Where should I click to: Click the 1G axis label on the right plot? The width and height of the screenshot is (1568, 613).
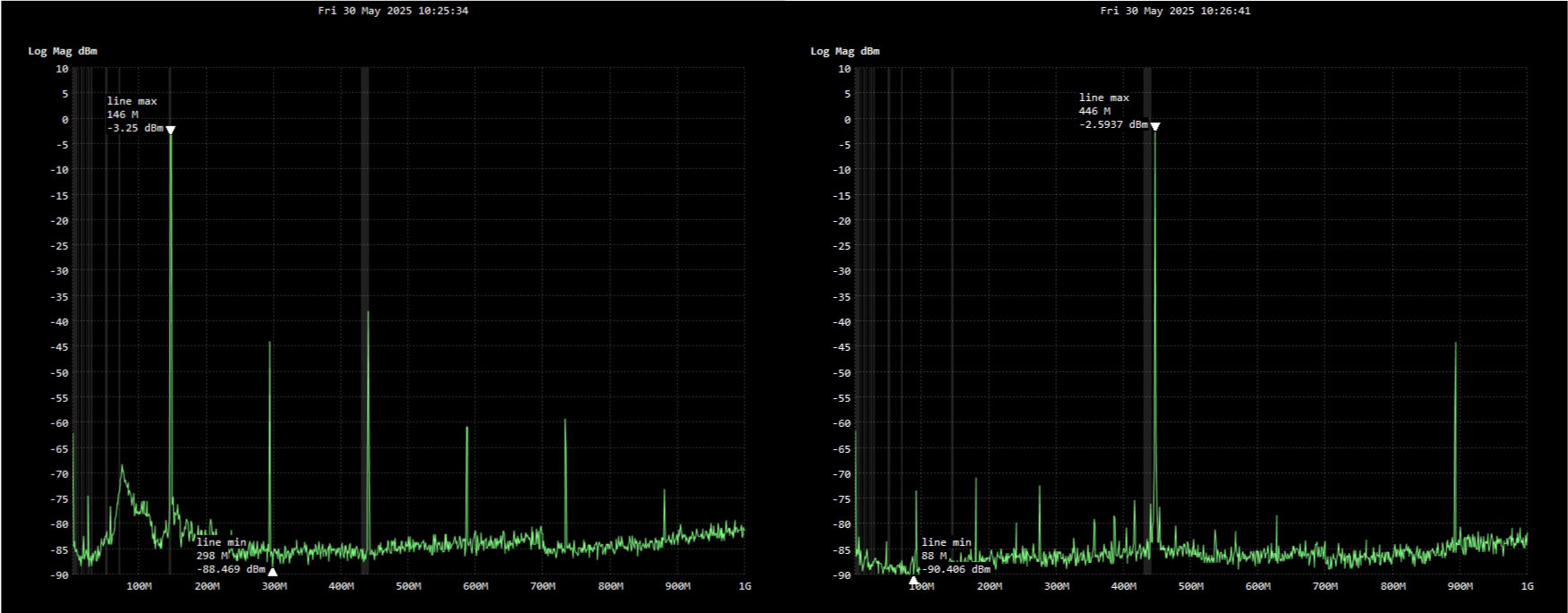pos(1527,587)
